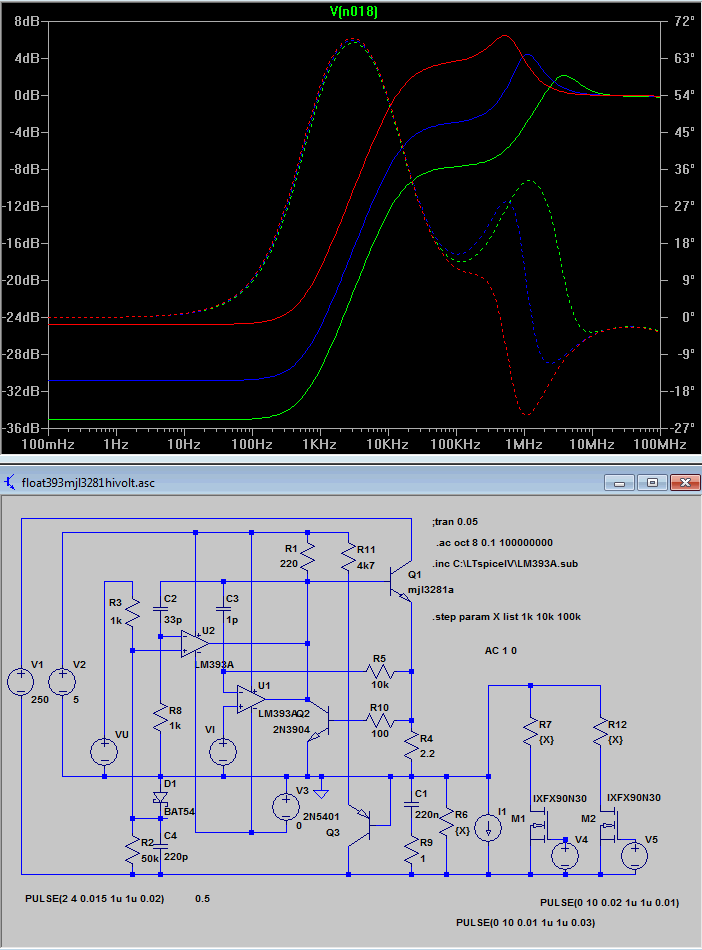The width and height of the screenshot is (702, 950).
Task: Click 'PULSE(0 10 0.02 1u 1u 0.01)' text
Action: point(609,903)
